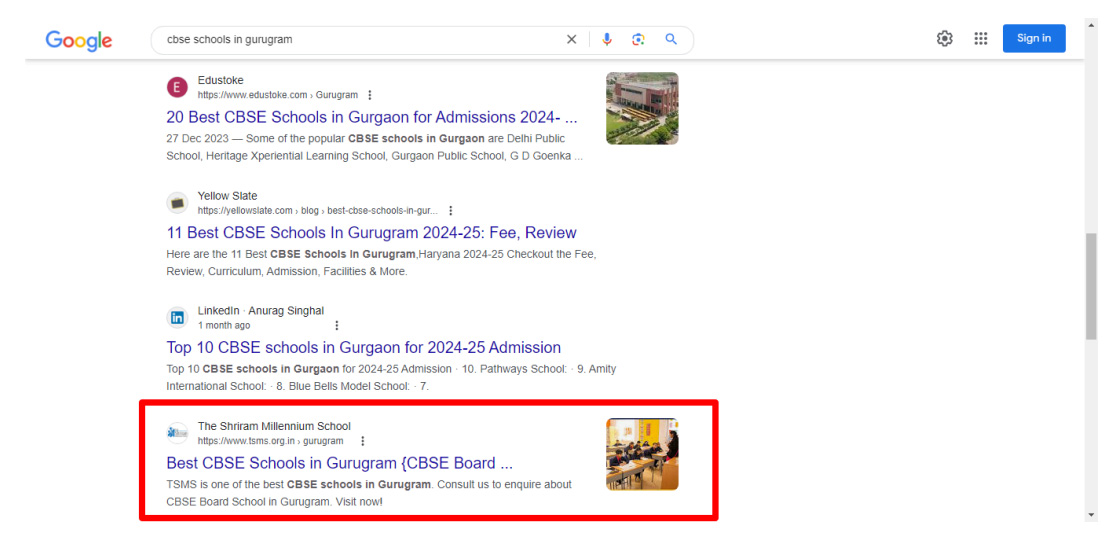Viewport: 1107px width, 540px height.
Task: Click the Edustoke school building thumbnail
Action: click(642, 108)
